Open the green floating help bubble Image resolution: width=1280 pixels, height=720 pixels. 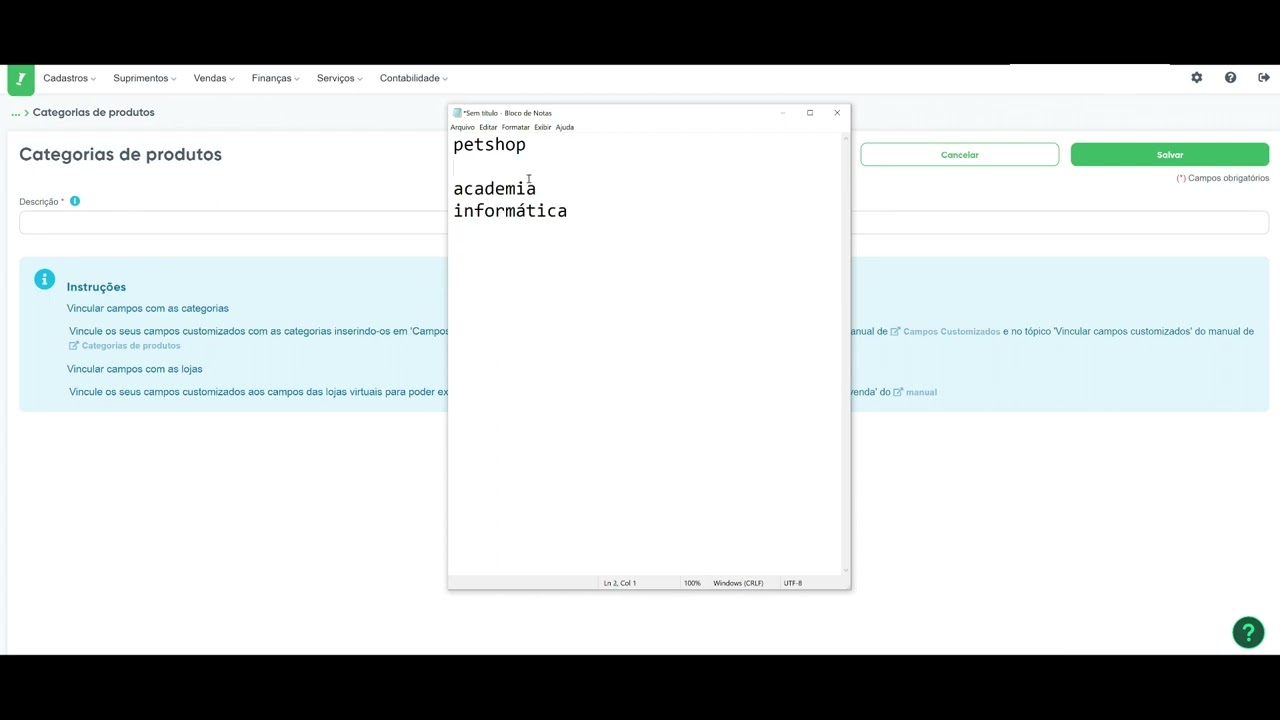[x=1248, y=632]
